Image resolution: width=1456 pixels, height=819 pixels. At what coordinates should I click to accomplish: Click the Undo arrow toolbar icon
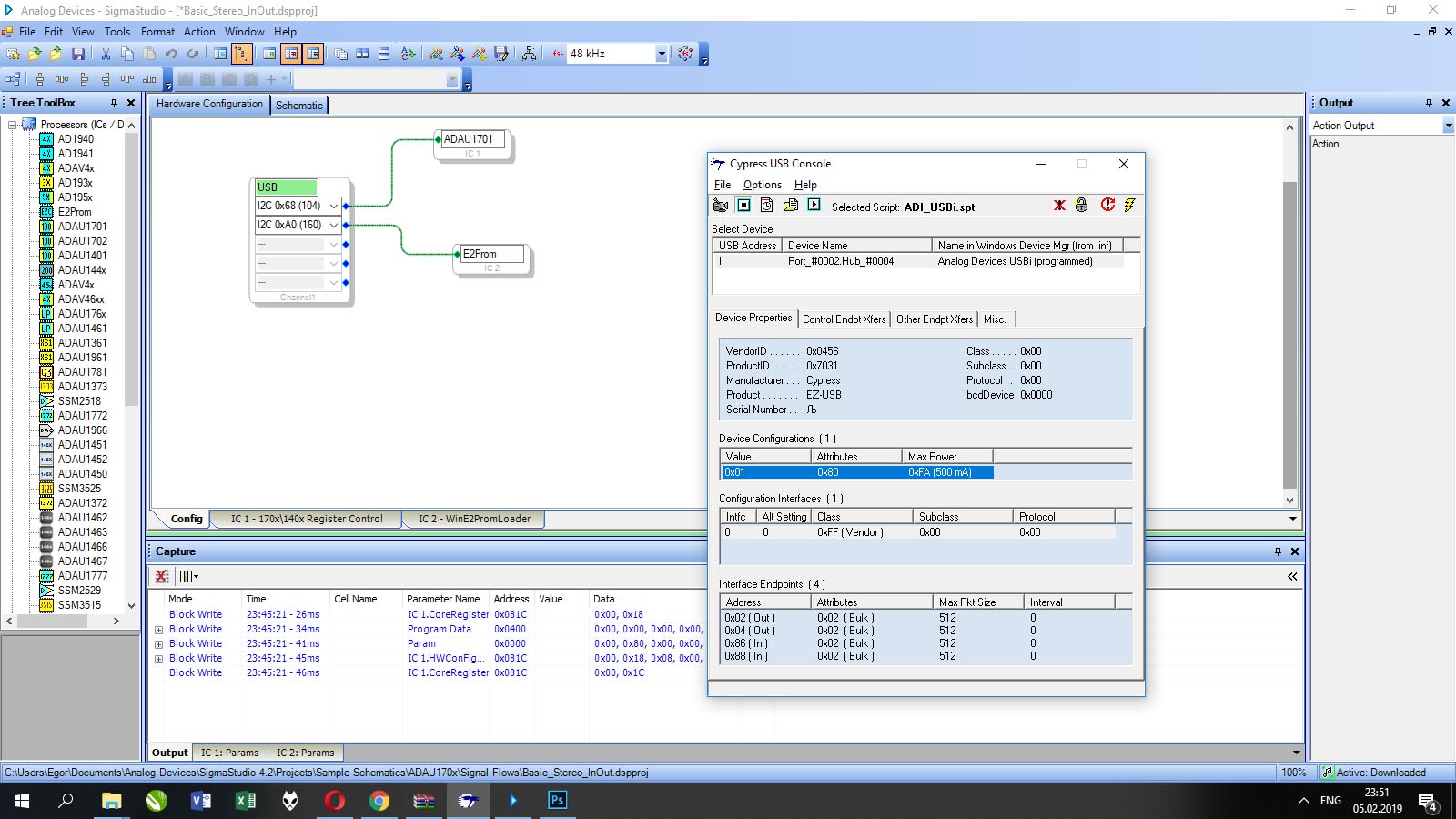click(x=171, y=54)
